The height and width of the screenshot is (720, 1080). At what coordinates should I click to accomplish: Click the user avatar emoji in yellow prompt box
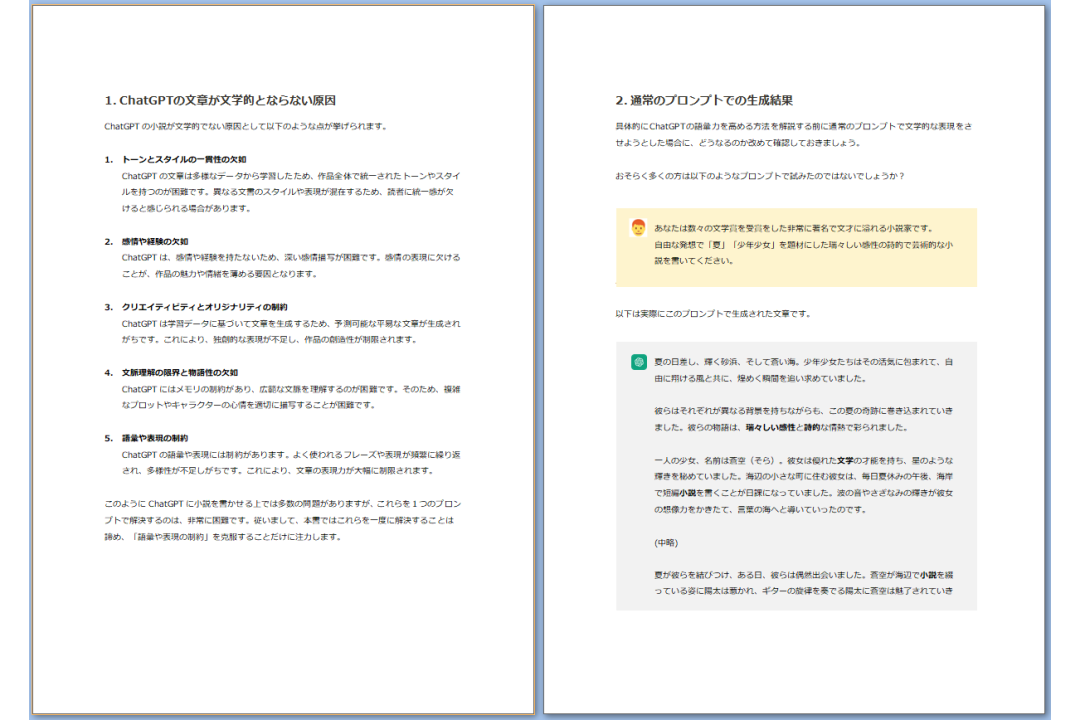[x=638, y=227]
